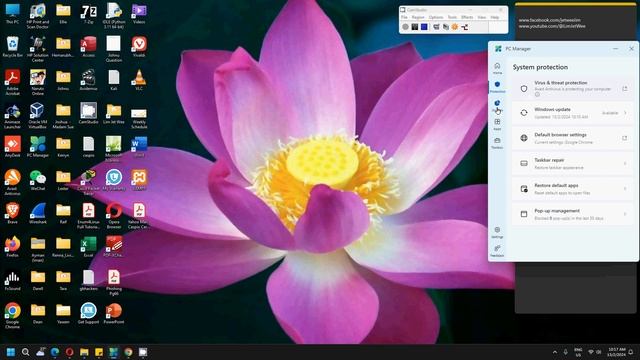Screen dimensions: 640x360
Task: Launch Microsoft Edge from taskbar
Action: pyautogui.click(x=55, y=352)
